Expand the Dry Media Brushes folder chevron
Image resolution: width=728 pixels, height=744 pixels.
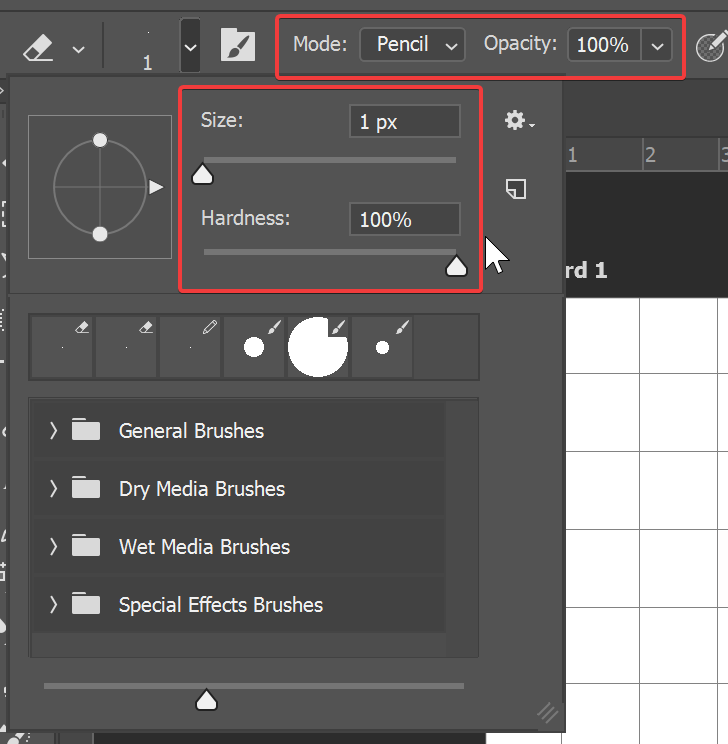(x=54, y=489)
